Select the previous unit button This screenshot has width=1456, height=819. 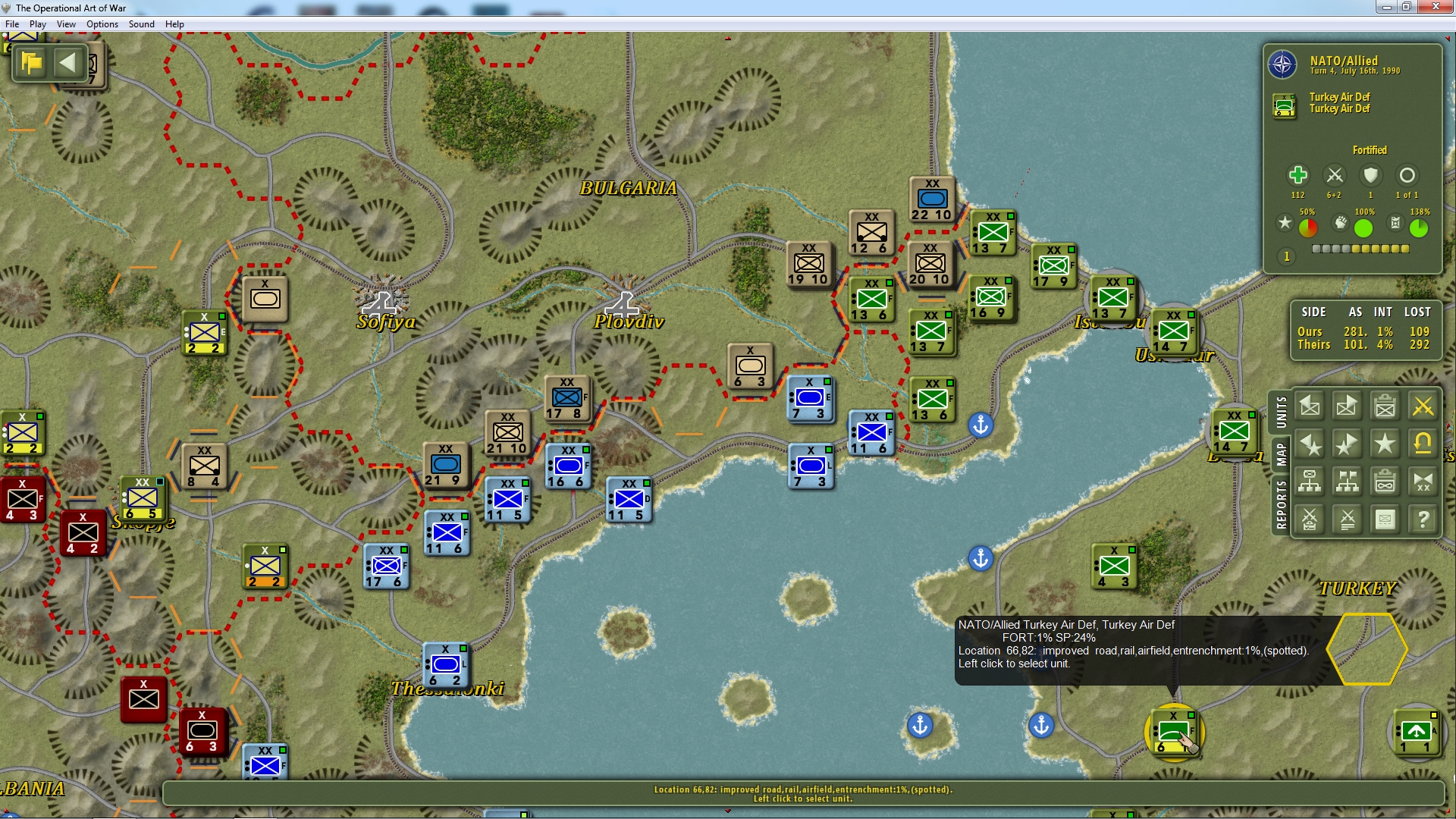click(x=1310, y=406)
